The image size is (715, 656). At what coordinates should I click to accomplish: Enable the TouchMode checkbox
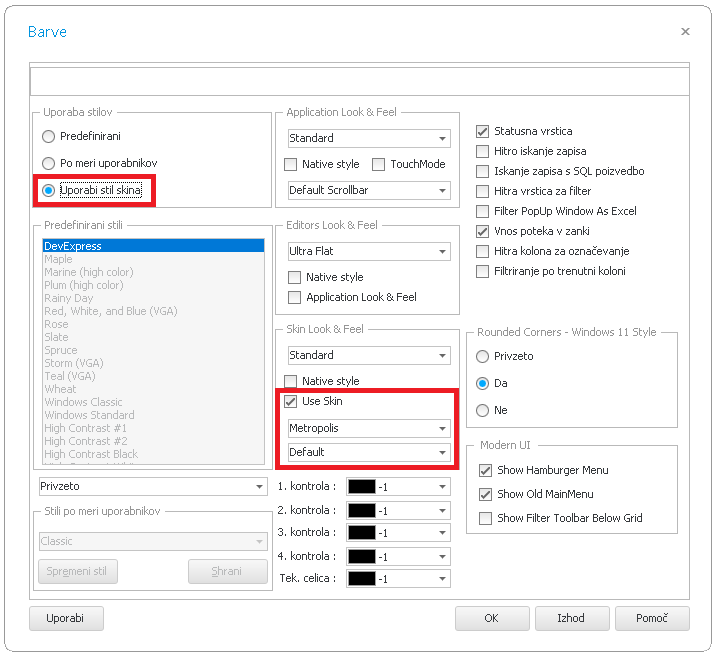(x=379, y=164)
